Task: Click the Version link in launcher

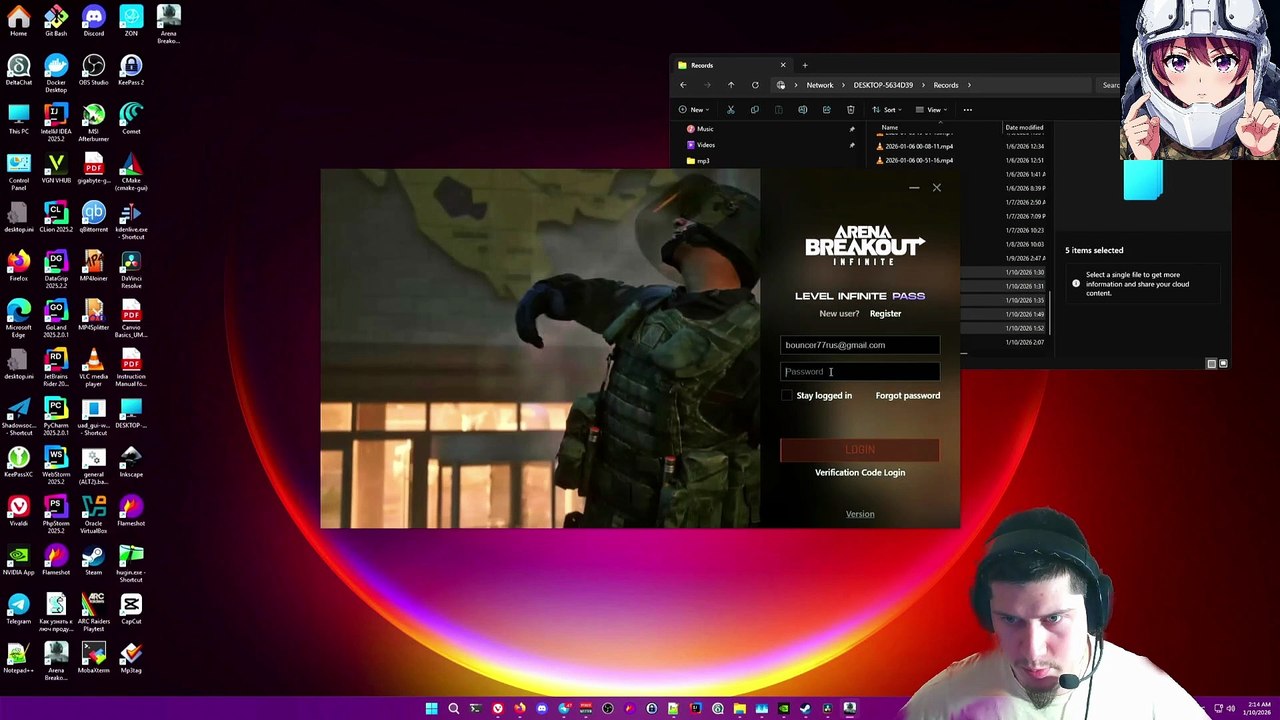Action: [x=860, y=514]
